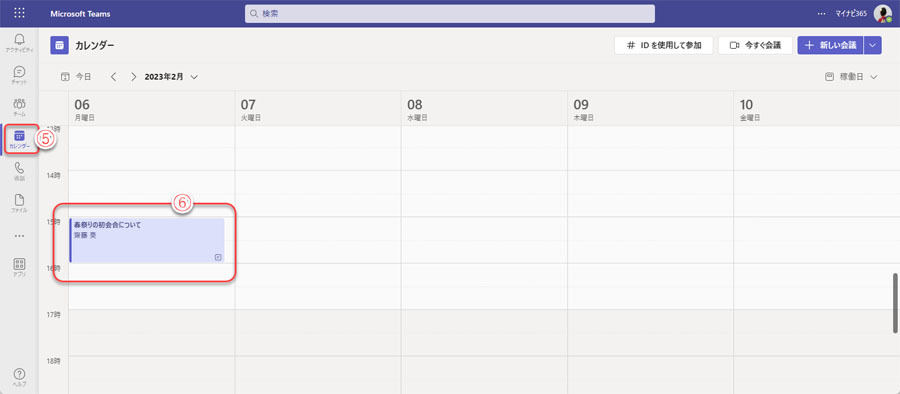Image resolution: width=900 pixels, height=394 pixels.
Task: Open Calls (phone icon) in sidebar
Action: (x=20, y=171)
